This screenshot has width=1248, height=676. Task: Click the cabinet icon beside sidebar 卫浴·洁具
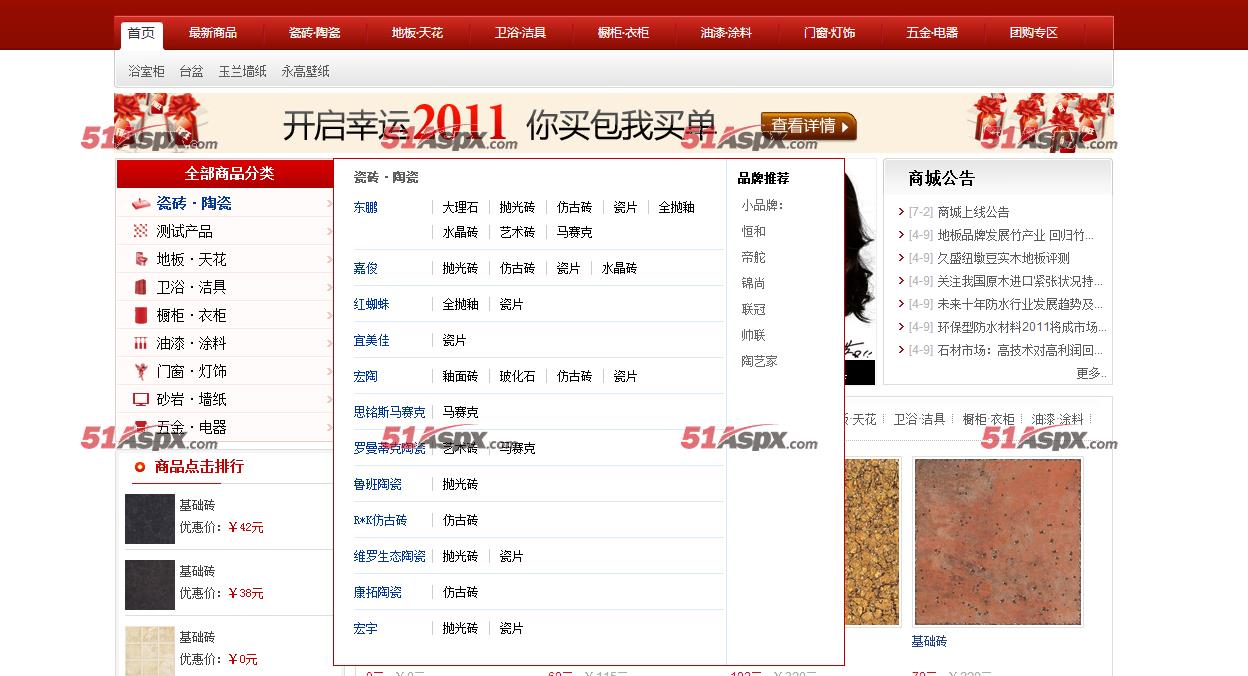tap(140, 287)
